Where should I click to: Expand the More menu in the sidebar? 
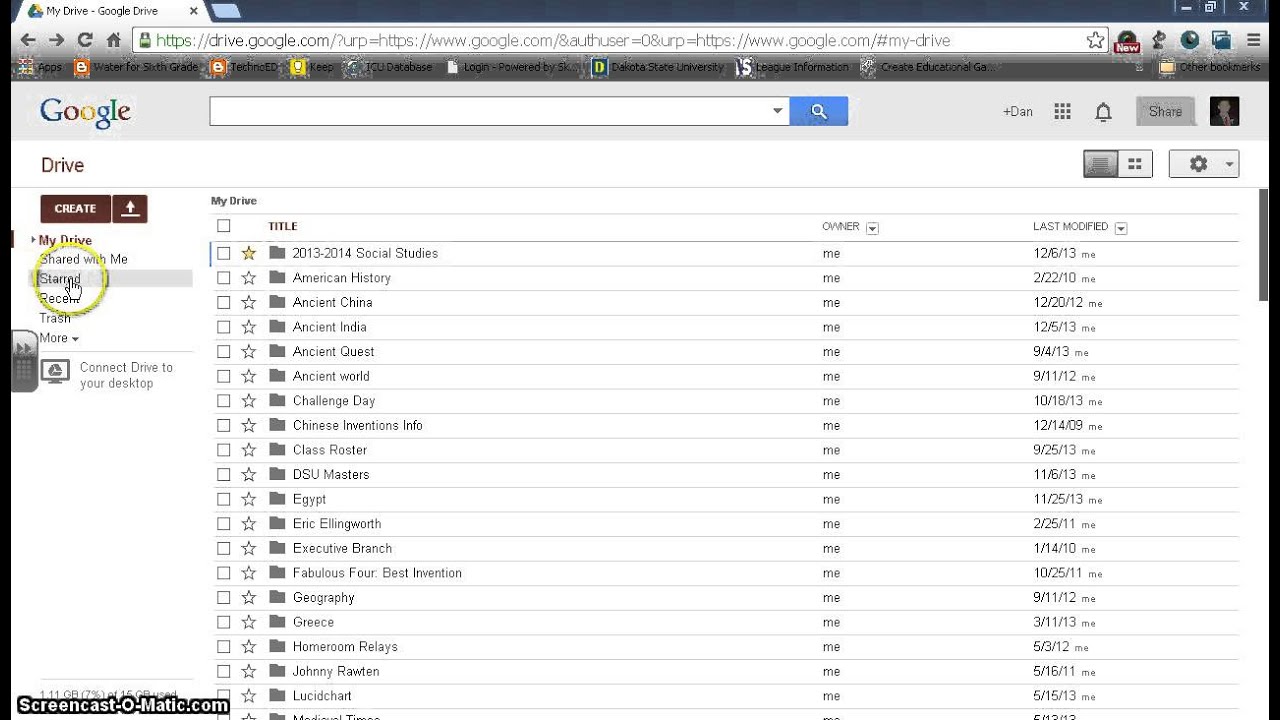click(x=58, y=338)
